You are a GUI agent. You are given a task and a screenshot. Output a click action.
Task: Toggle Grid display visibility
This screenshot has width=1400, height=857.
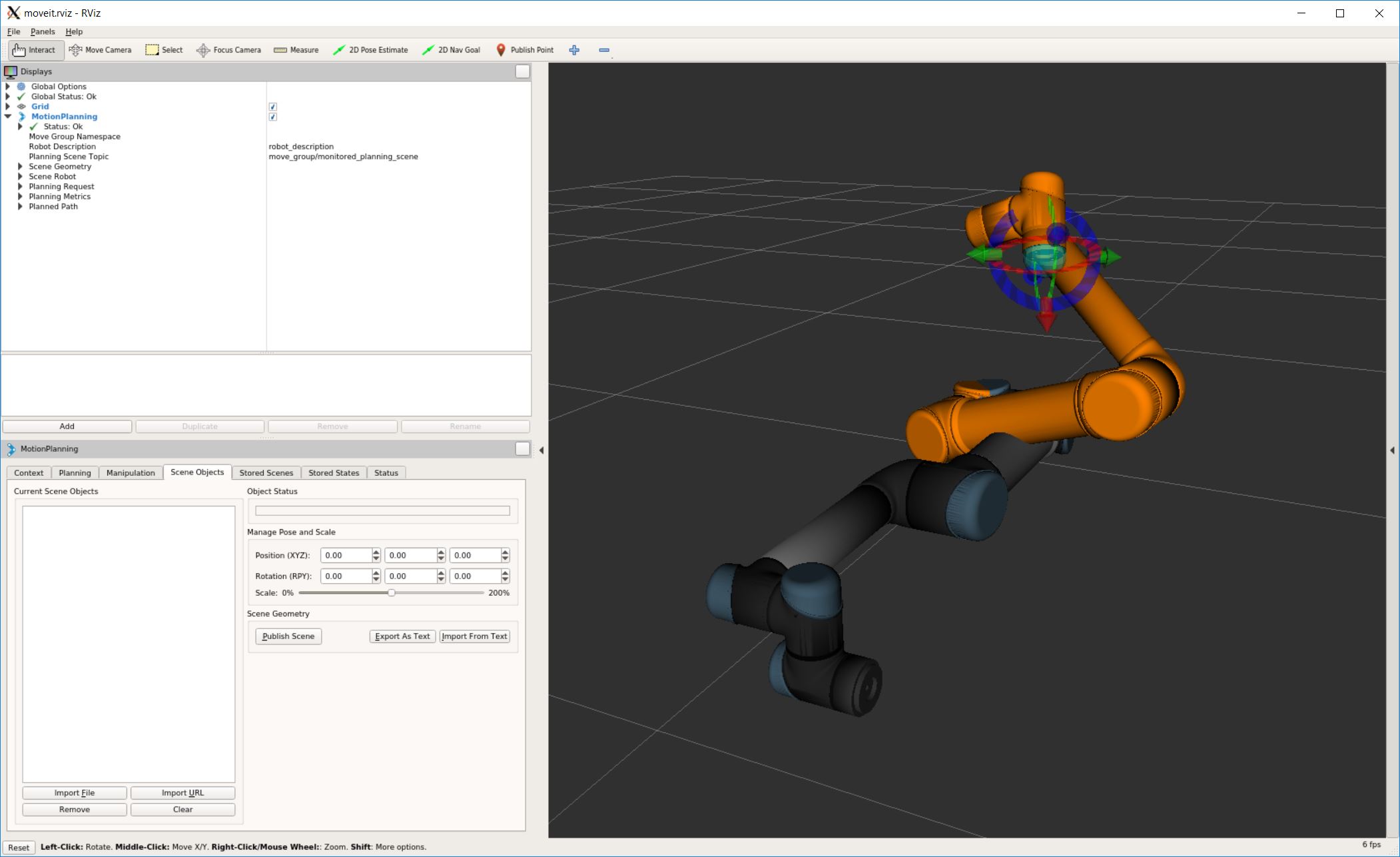[274, 106]
